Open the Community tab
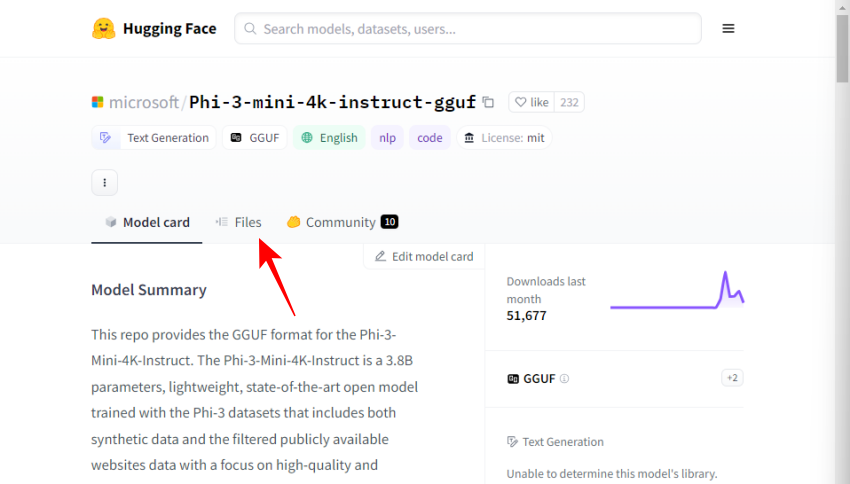850x484 pixels. tap(343, 222)
